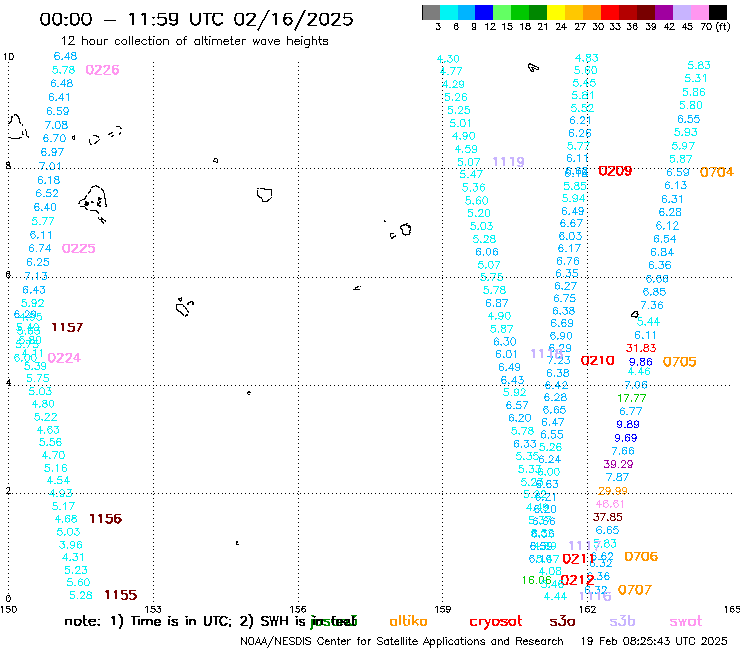
Task: Click the green wave height value 17.77
Action: tap(631, 398)
